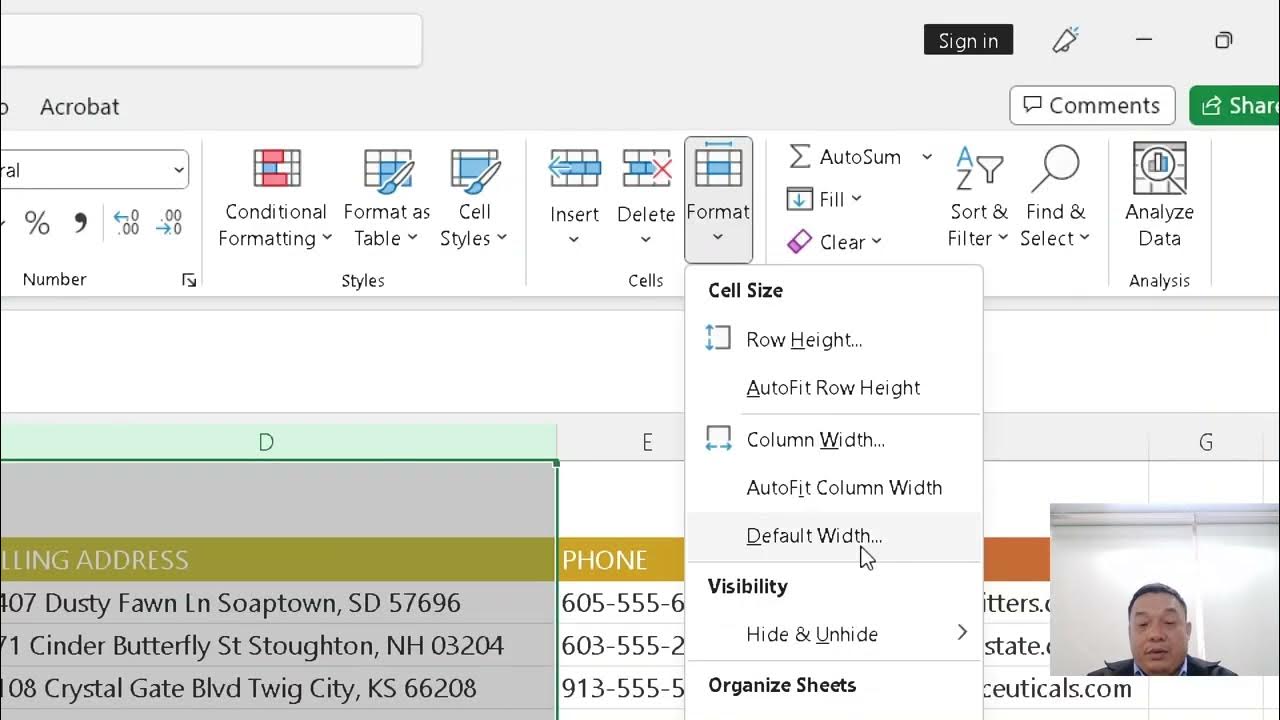The width and height of the screenshot is (1280, 720).
Task: Click the Conditional Formatting icon
Action: [x=276, y=169]
